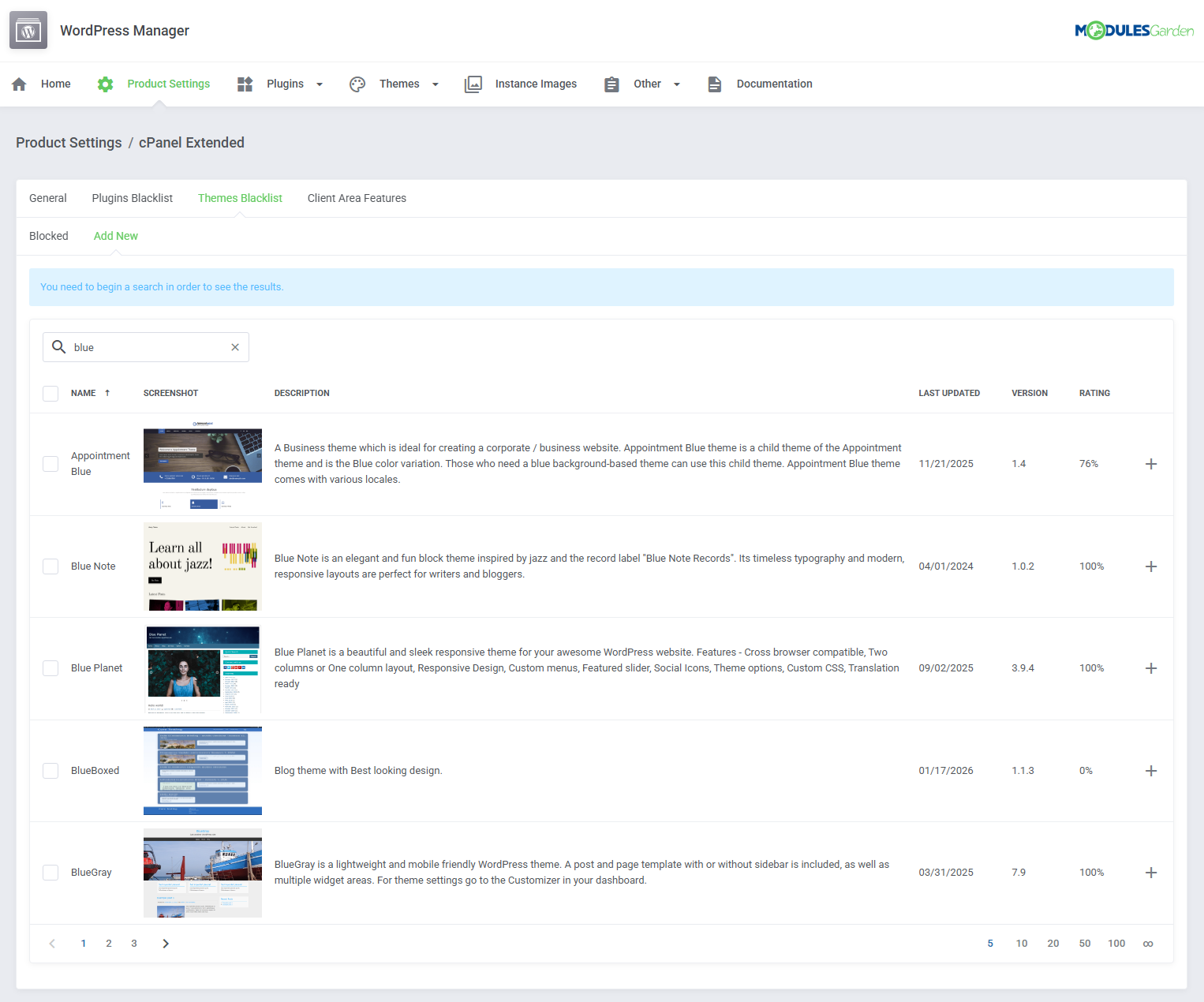Check the checkbox next to Blue Note
The width and height of the screenshot is (1204, 1002).
coord(50,566)
